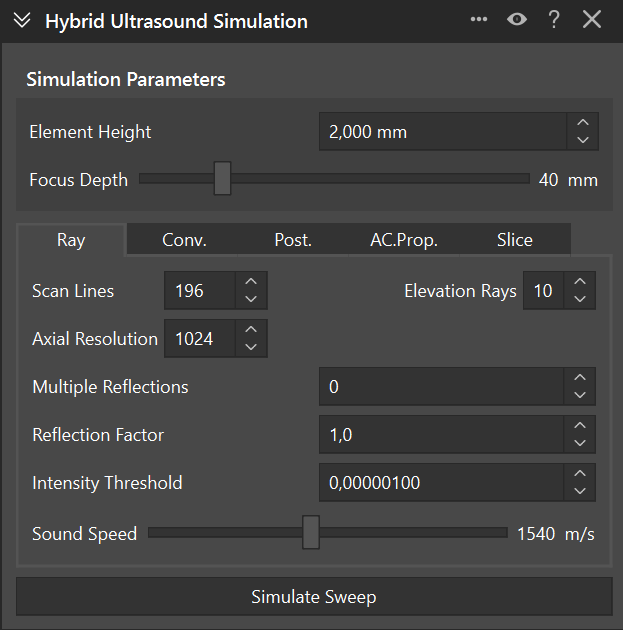Increase Reflection Factor with up arrow
The image size is (623, 630).
point(580,425)
